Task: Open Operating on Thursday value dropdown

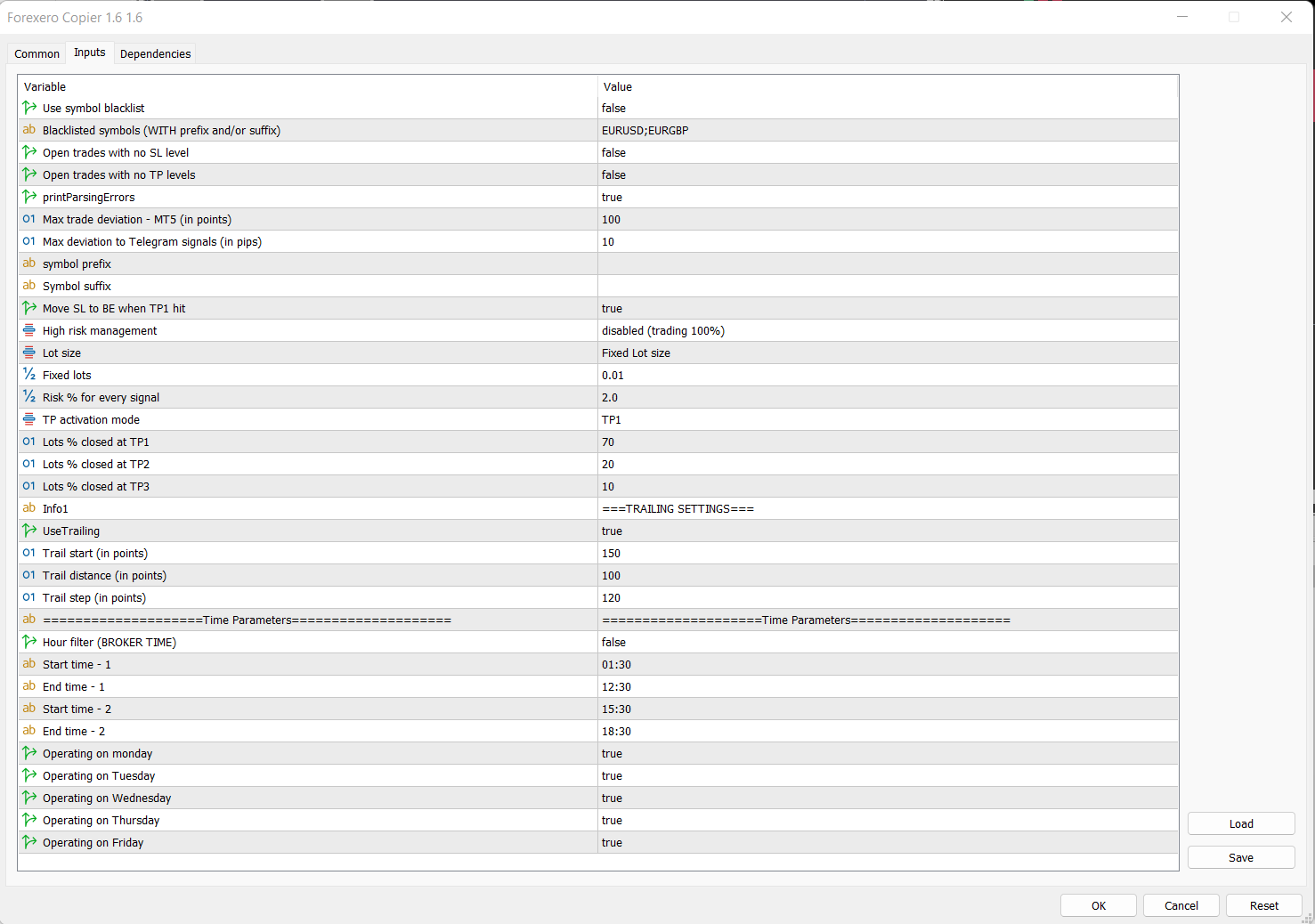Action: [888, 820]
